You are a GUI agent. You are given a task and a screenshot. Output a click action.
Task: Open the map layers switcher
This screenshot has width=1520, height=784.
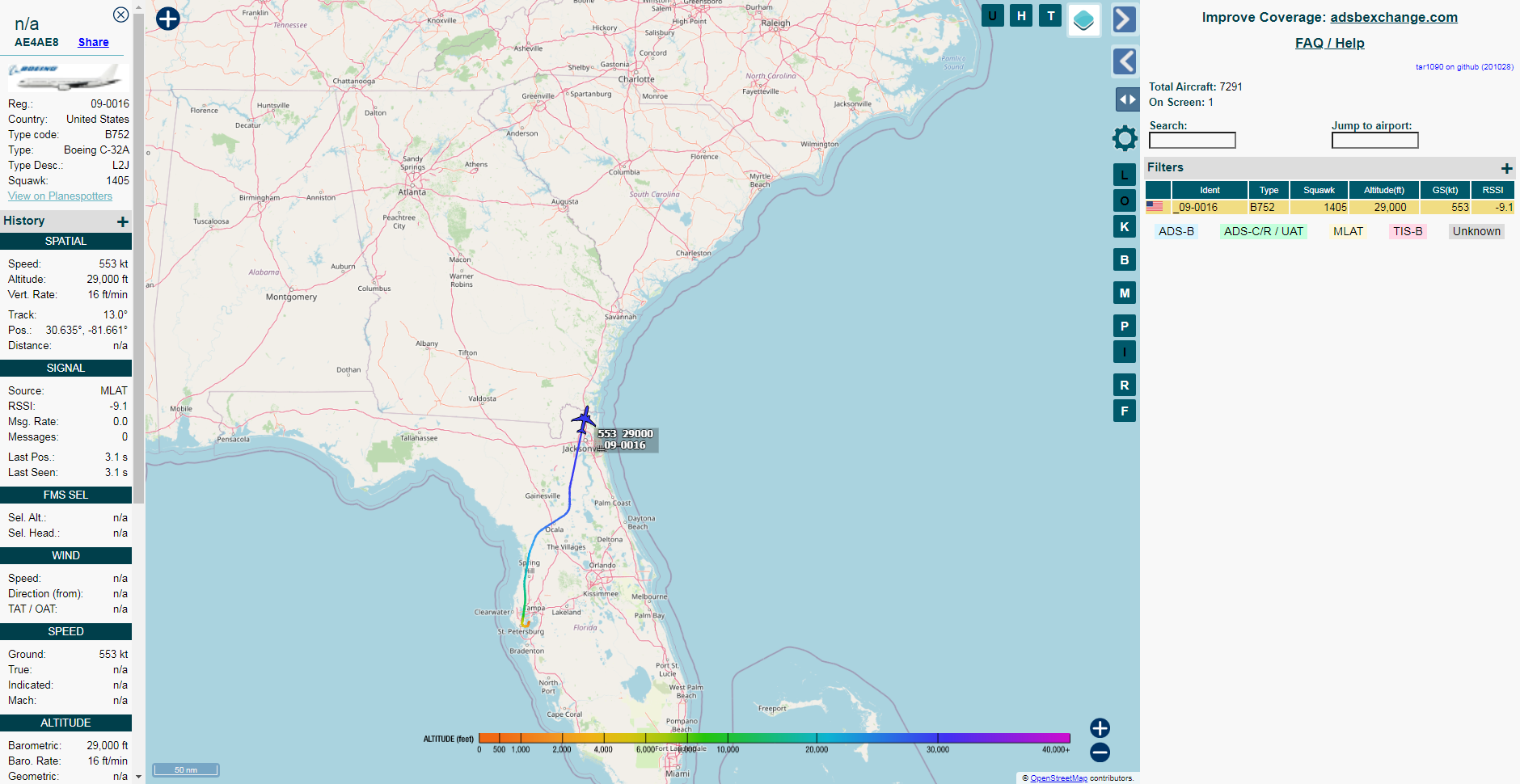point(1083,20)
